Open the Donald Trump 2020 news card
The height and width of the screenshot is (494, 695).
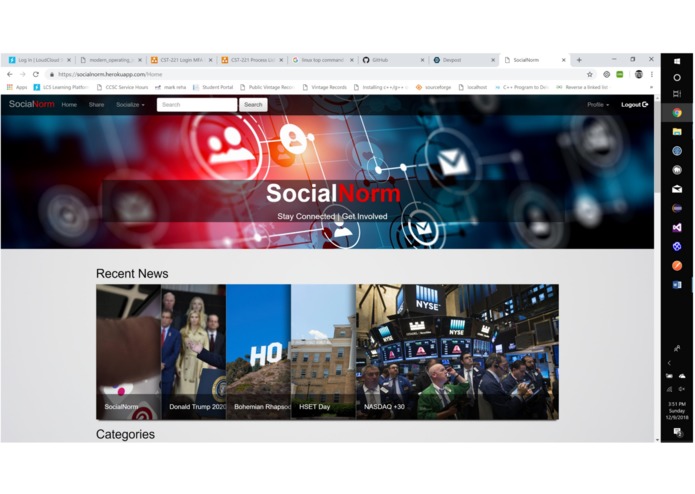tap(194, 352)
